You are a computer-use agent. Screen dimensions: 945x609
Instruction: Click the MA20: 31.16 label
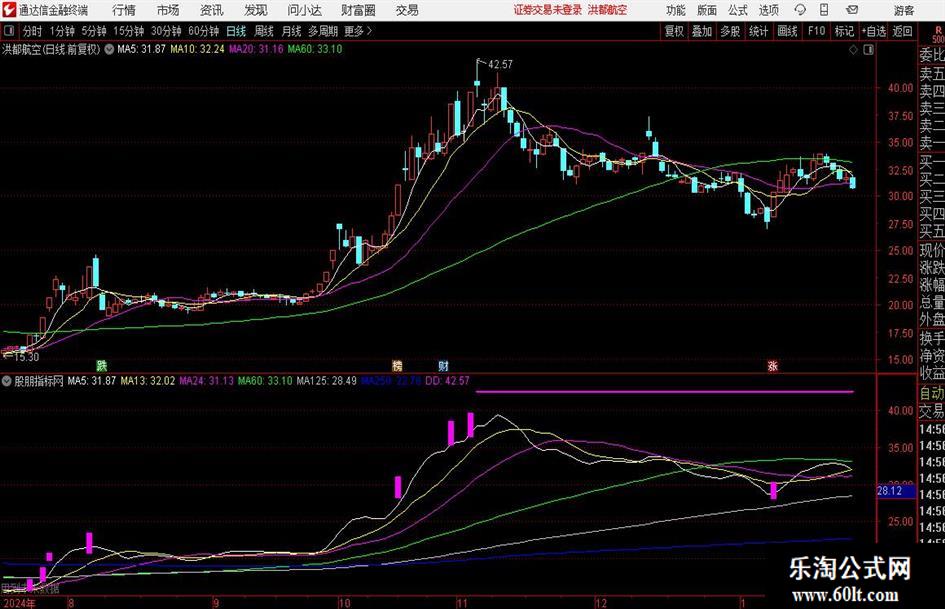point(256,49)
